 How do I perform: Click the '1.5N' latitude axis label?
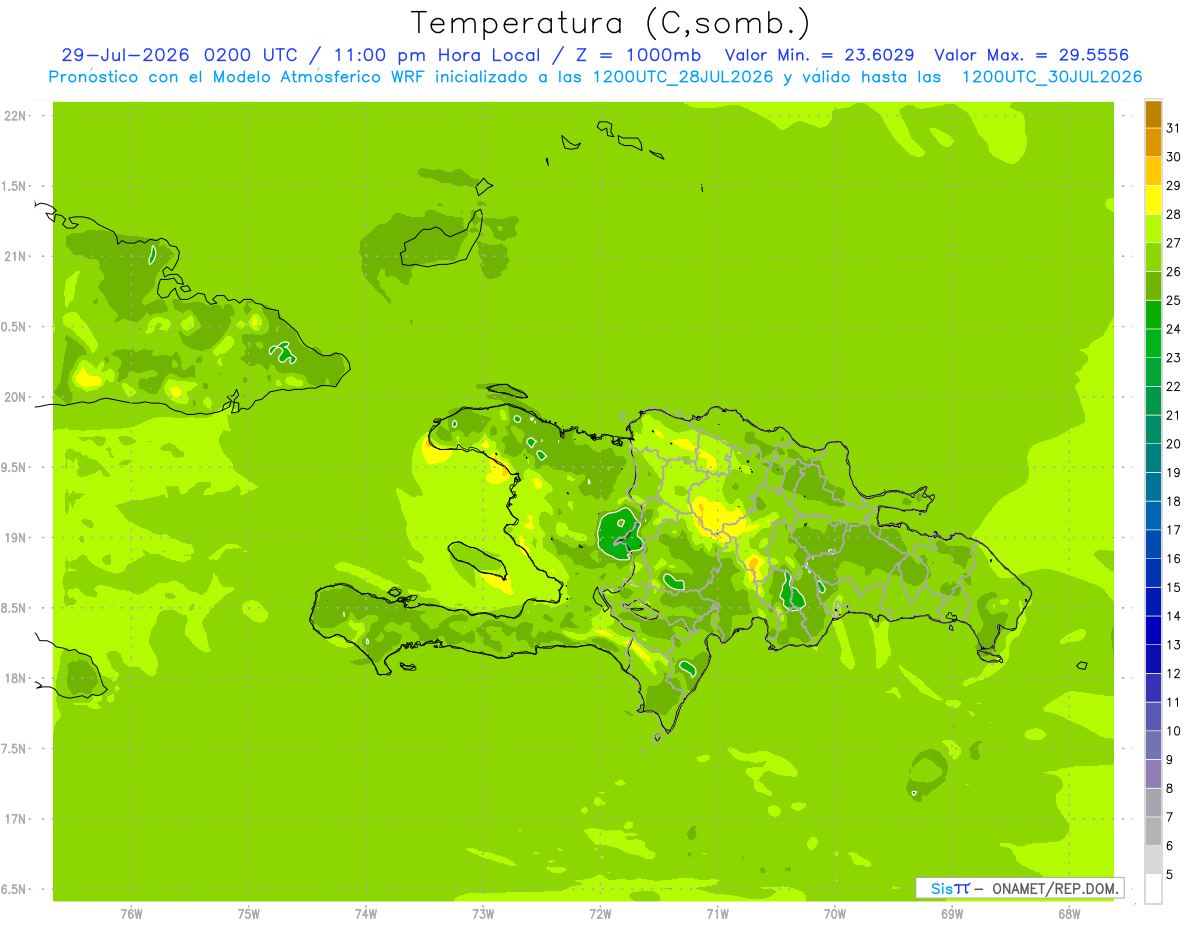(14, 187)
